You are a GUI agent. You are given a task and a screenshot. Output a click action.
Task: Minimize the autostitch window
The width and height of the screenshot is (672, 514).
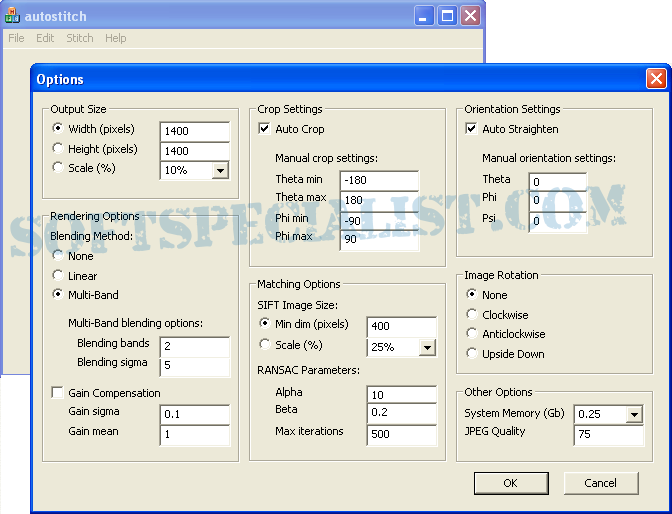pos(424,15)
